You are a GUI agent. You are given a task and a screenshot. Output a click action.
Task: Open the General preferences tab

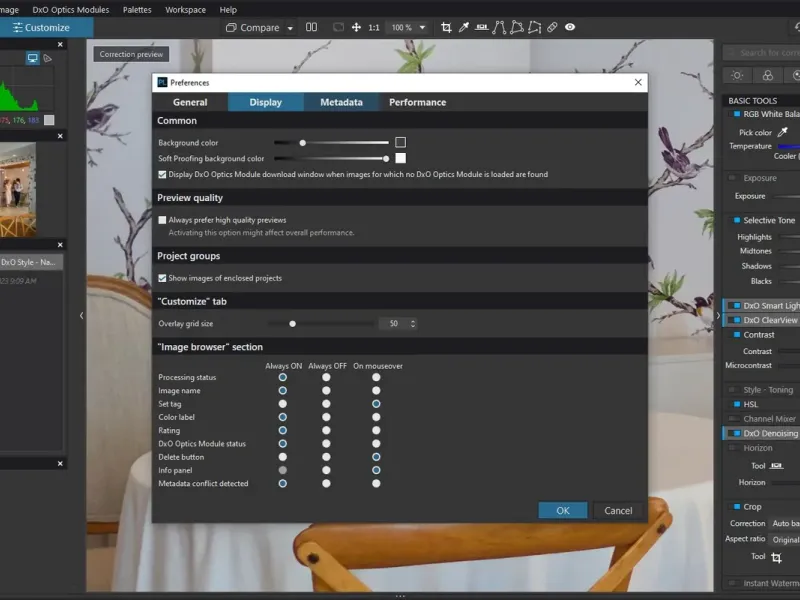tap(190, 103)
